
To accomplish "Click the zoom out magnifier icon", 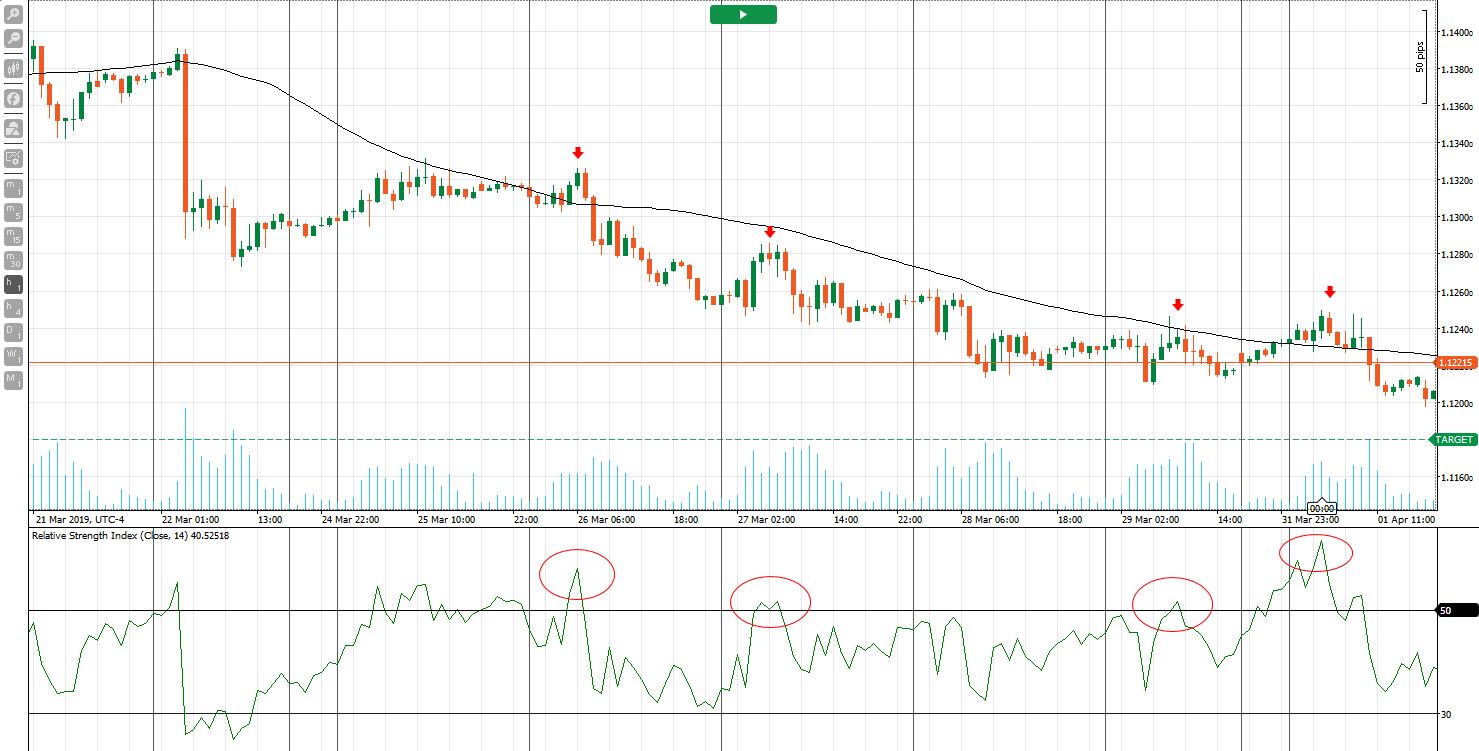I will [x=14, y=38].
